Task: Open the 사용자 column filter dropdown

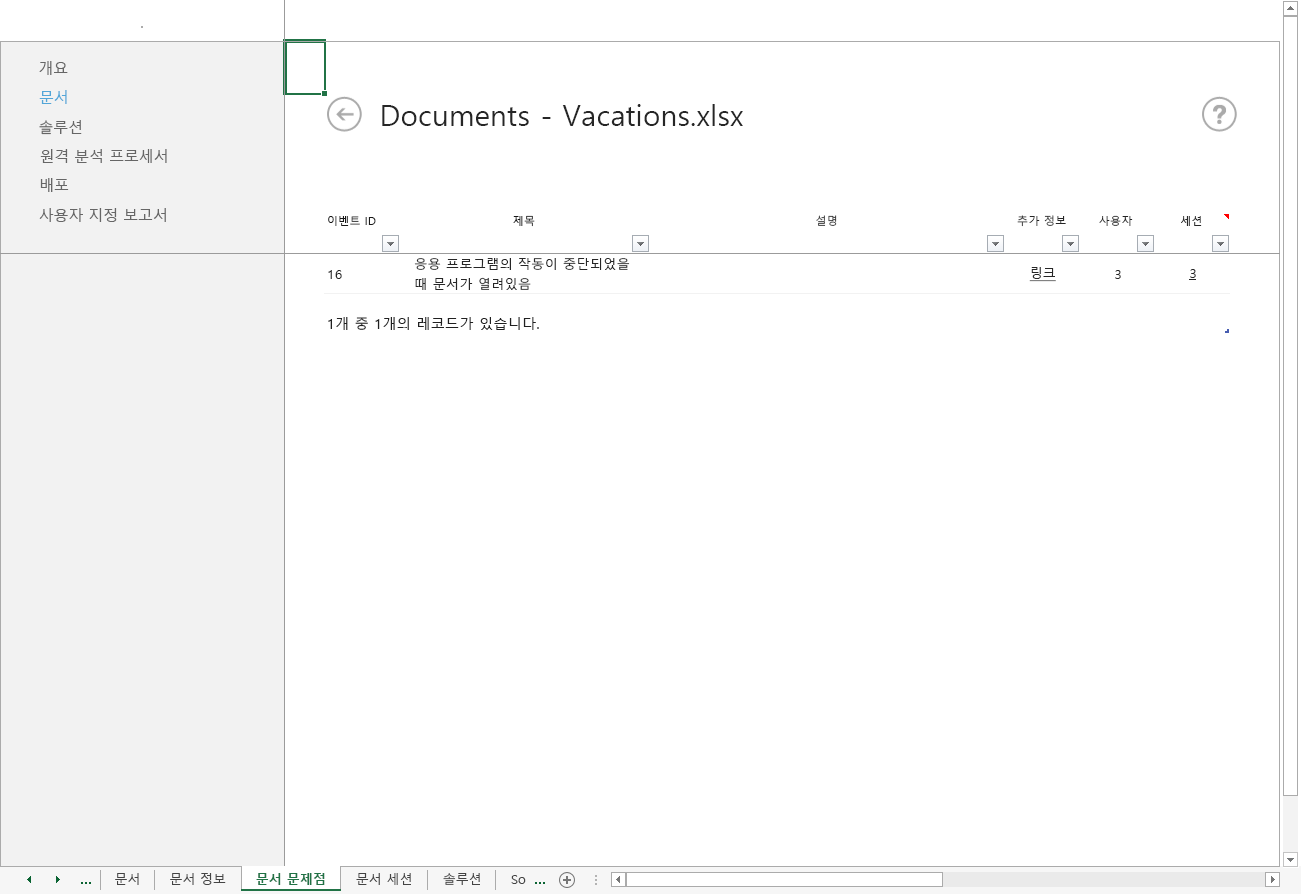Action: (1145, 243)
